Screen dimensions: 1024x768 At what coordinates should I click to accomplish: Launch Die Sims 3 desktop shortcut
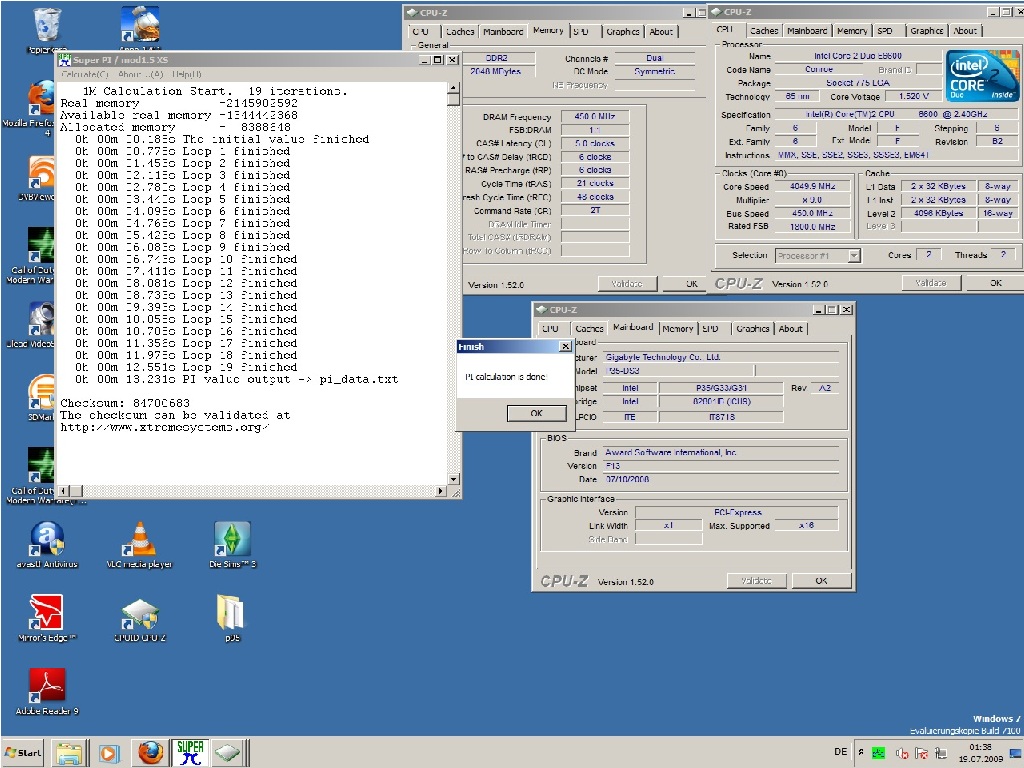[232, 545]
